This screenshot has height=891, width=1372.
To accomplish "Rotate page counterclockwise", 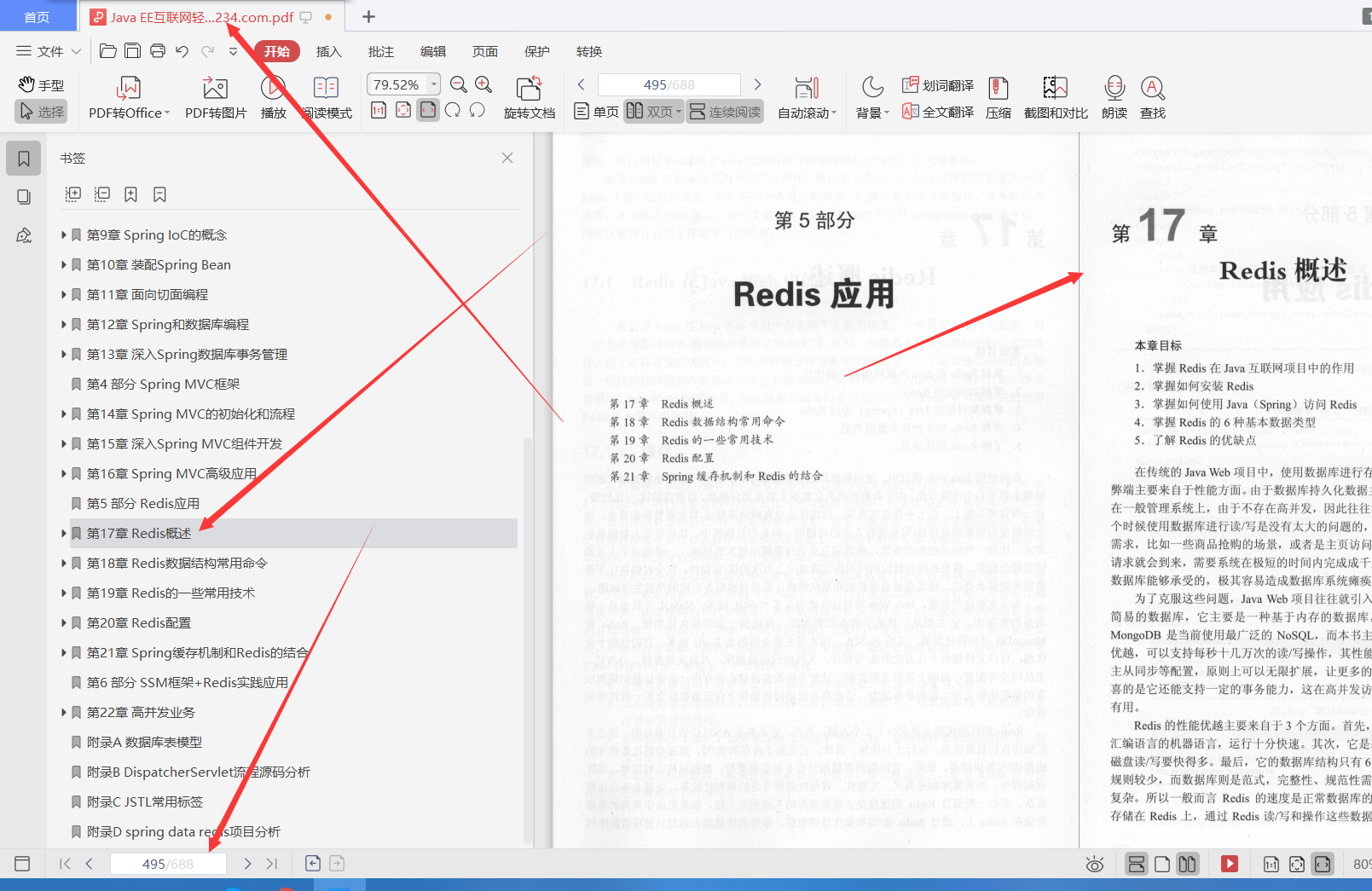I will pos(478,110).
